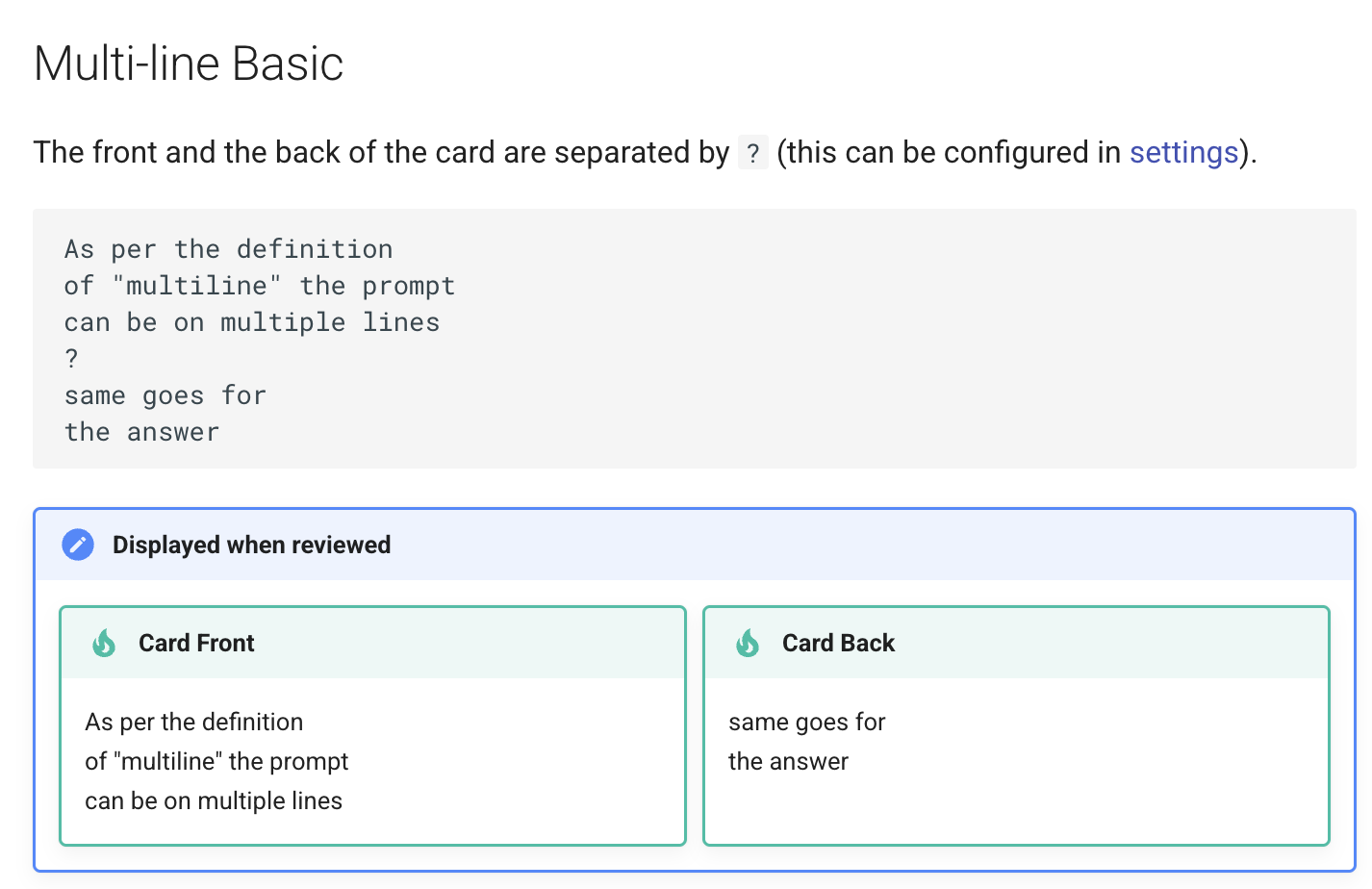Click the inline ? code in the description

click(753, 154)
